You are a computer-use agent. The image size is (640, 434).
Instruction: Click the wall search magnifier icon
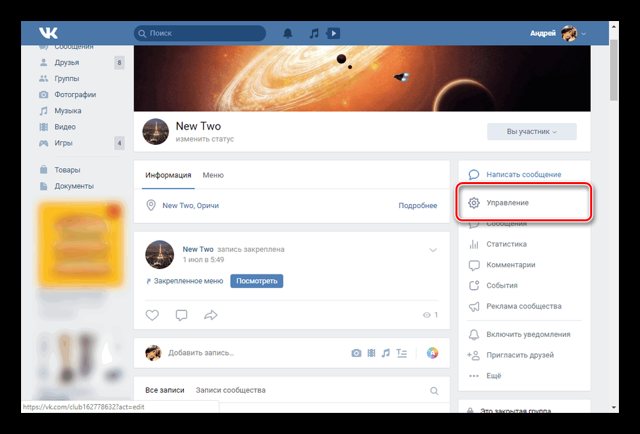click(434, 391)
